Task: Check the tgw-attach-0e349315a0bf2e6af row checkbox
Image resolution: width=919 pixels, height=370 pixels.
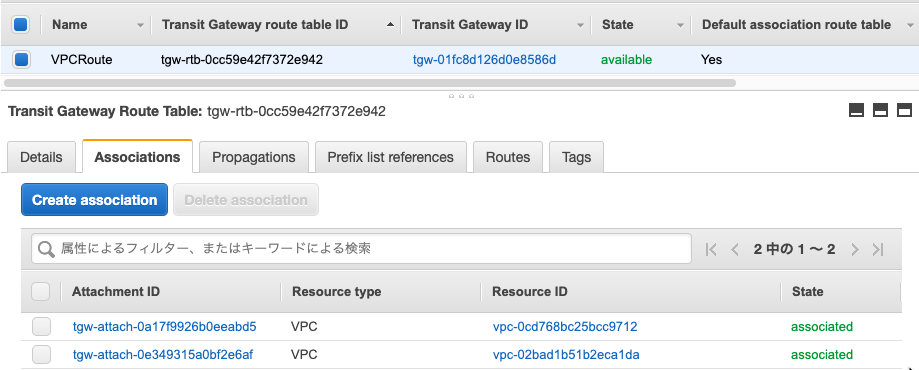Action: (41, 354)
